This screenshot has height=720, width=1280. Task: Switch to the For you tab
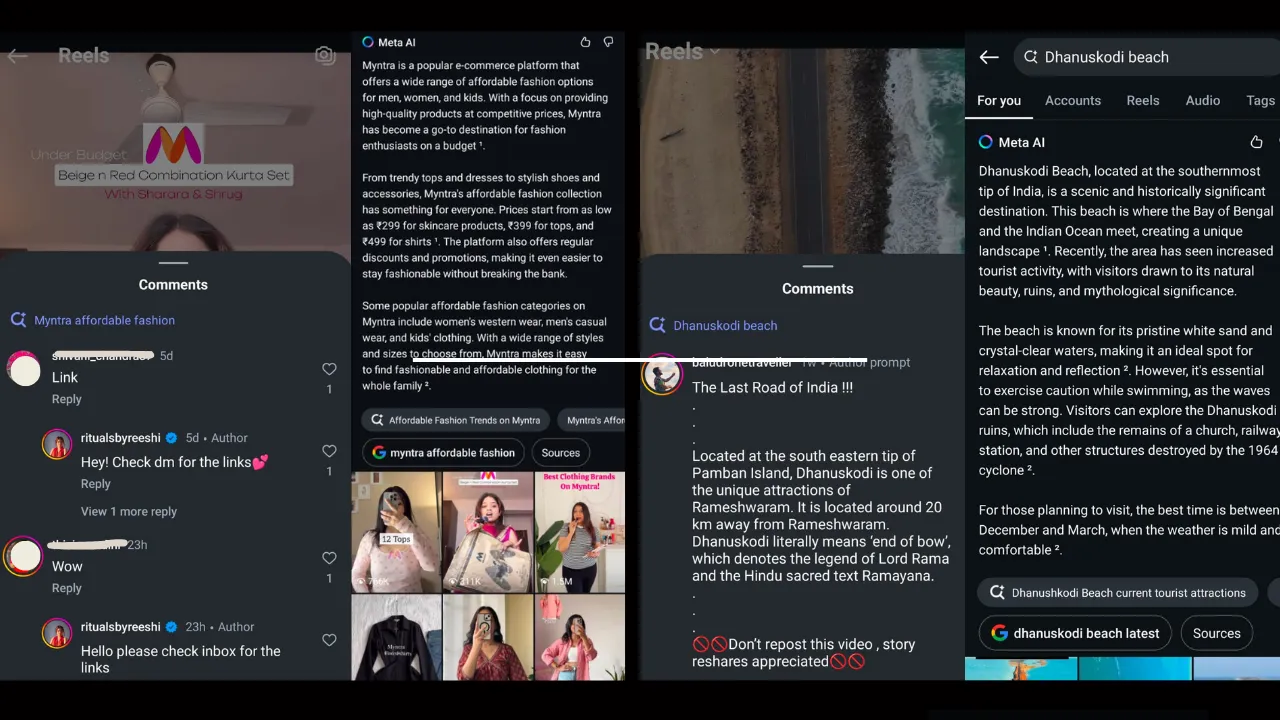coord(999,100)
